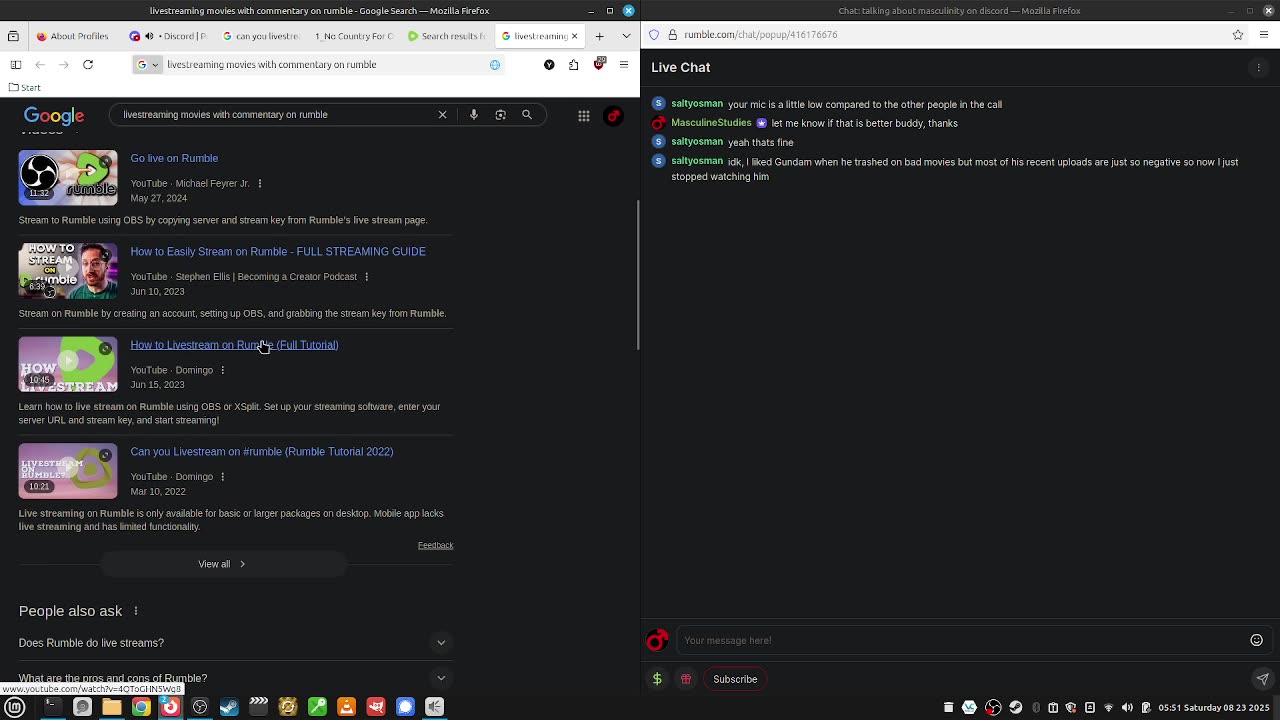Viewport: 1280px width, 720px height.
Task: Click the Google results page scrollbar
Action: click(x=638, y=275)
